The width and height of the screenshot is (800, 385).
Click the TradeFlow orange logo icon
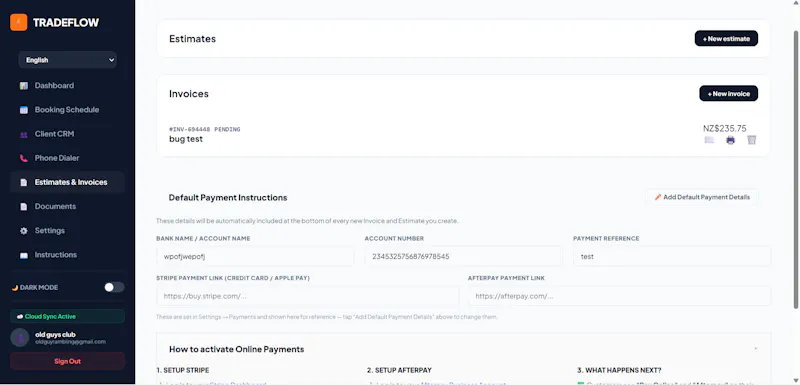[x=18, y=22]
